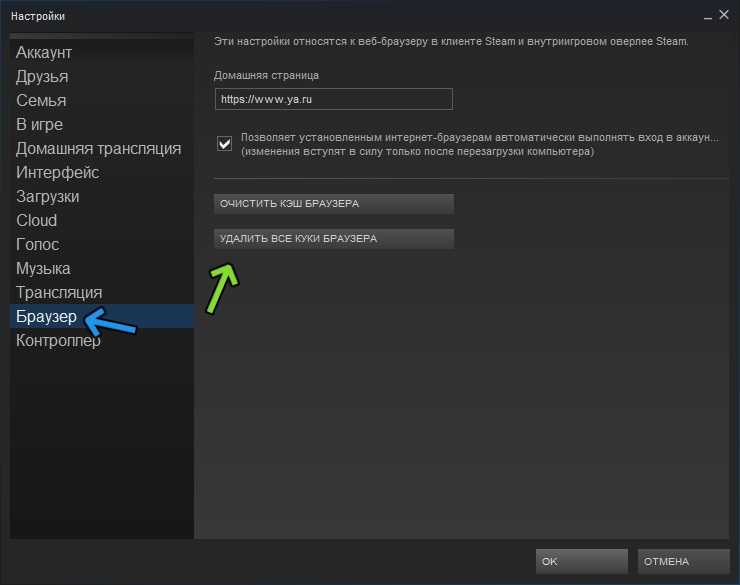
Task: Close the Настройки window
Action: click(x=723, y=15)
